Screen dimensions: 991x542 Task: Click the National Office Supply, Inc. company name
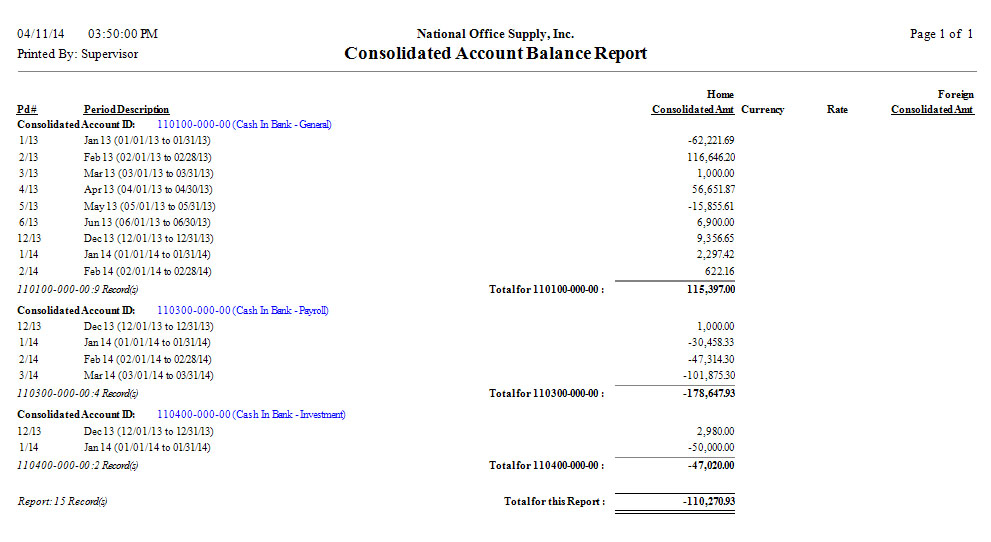[495, 34]
